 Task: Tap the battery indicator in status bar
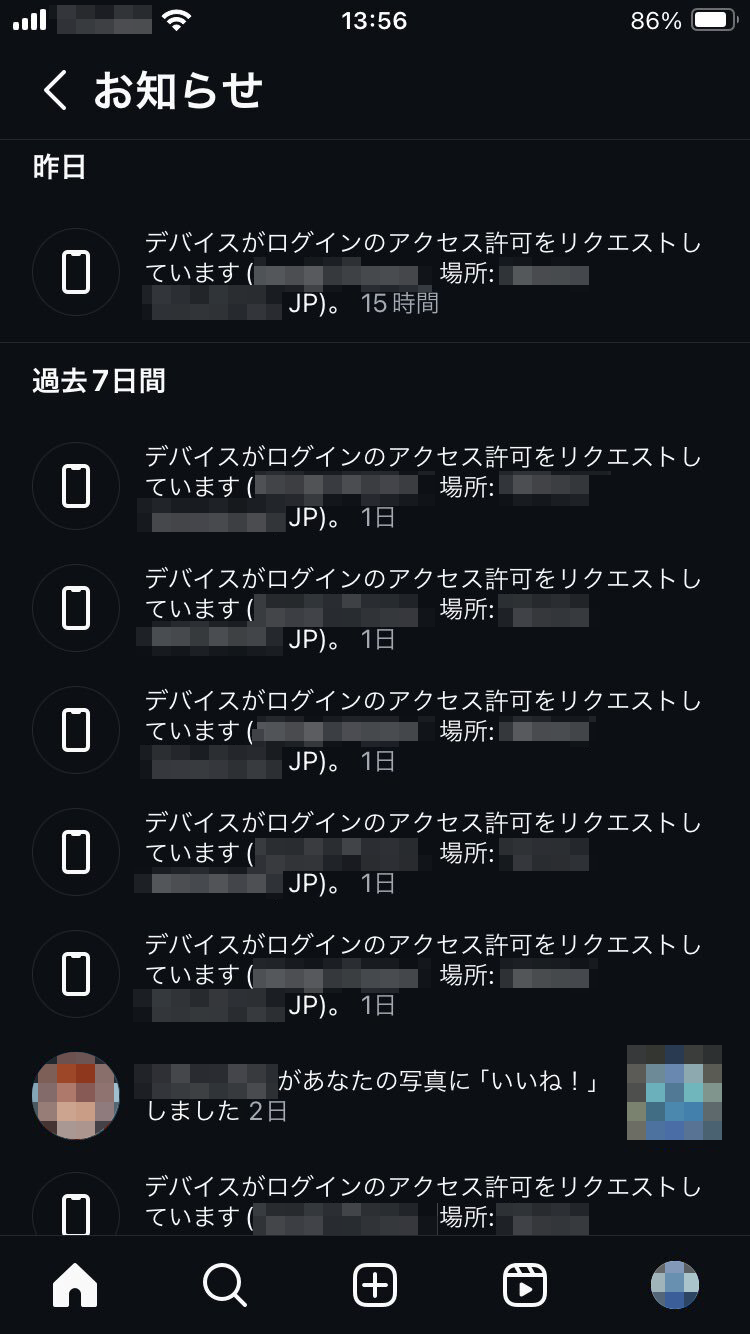pyautogui.click(x=714, y=21)
